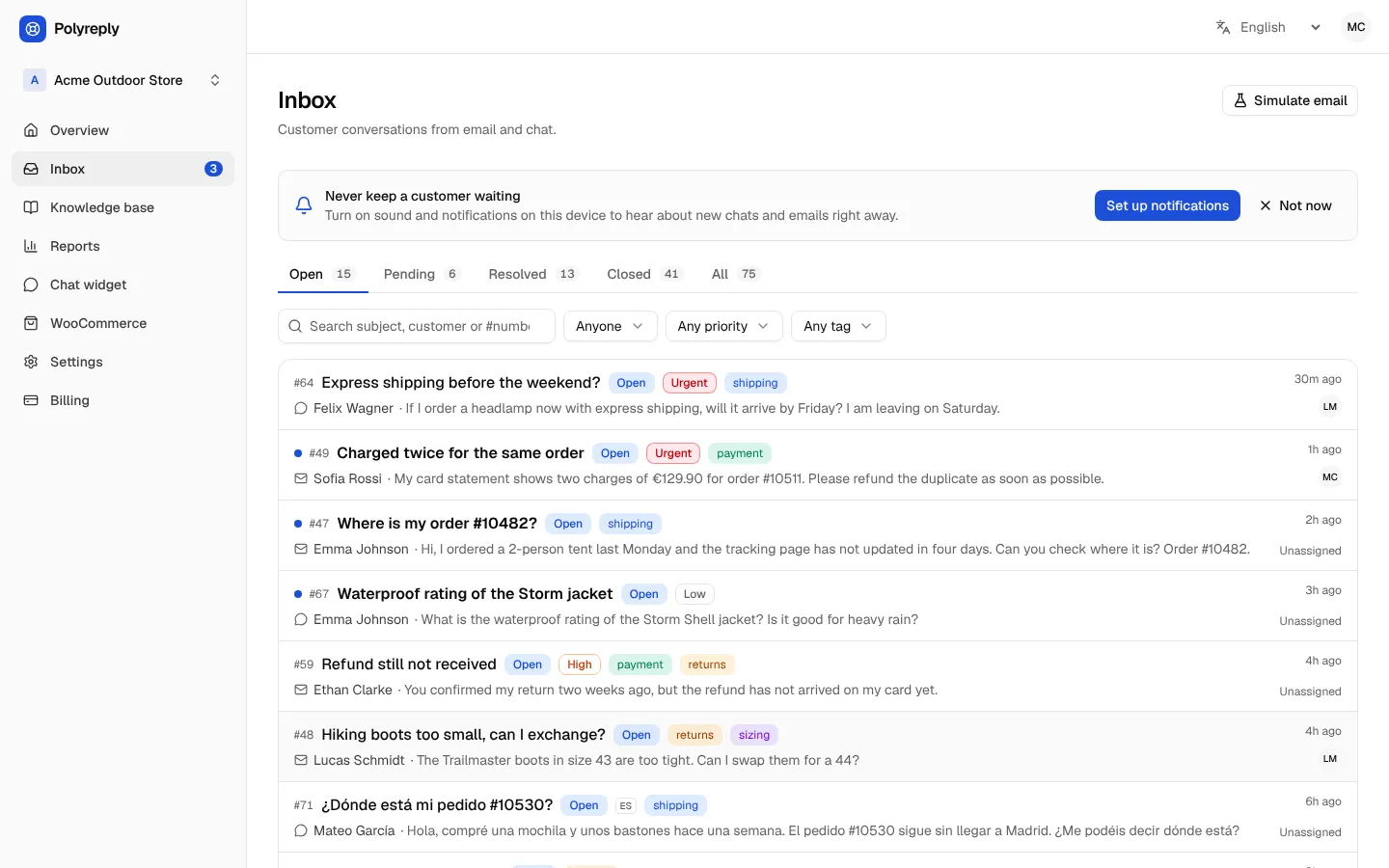Click the email icon beside Ethan Clarke
1389x868 pixels.
tap(301, 690)
